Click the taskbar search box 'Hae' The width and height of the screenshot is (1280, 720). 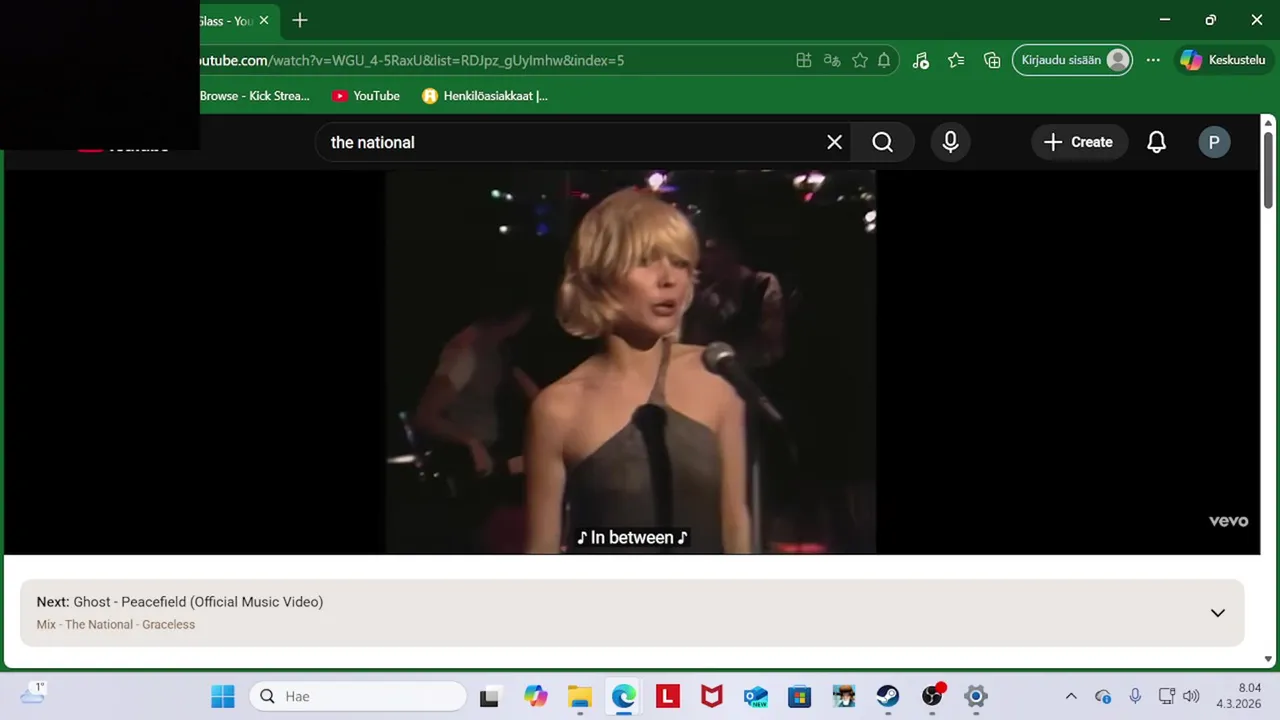tap(358, 696)
